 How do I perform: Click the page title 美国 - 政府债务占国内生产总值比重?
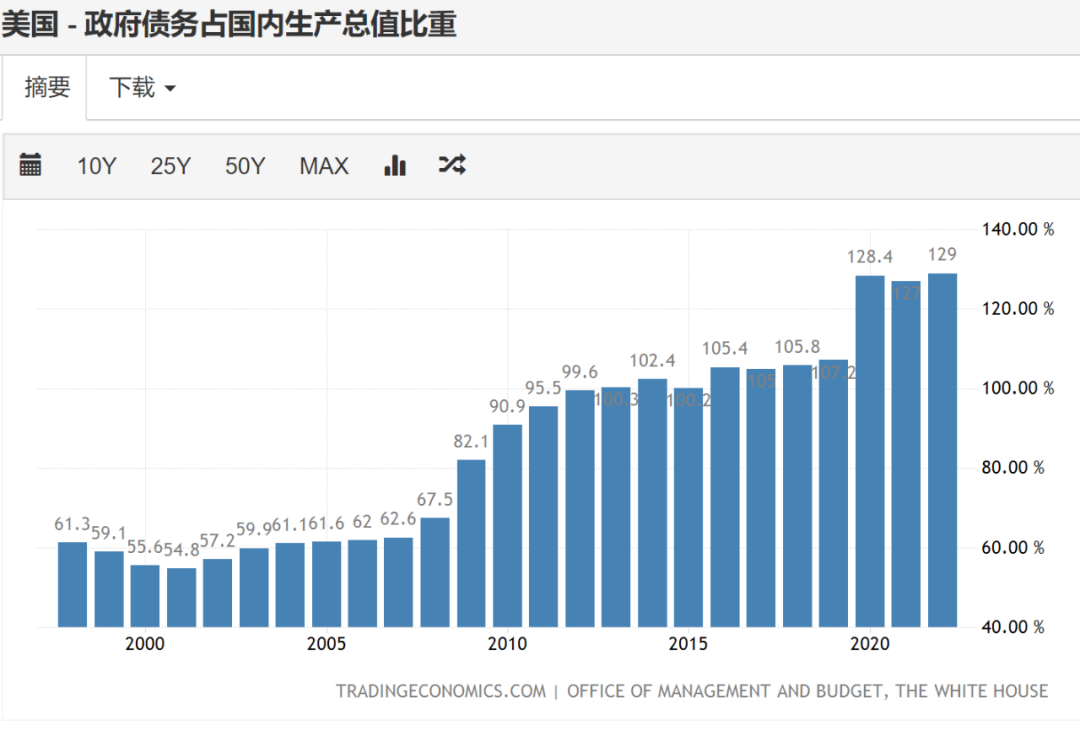(229, 24)
